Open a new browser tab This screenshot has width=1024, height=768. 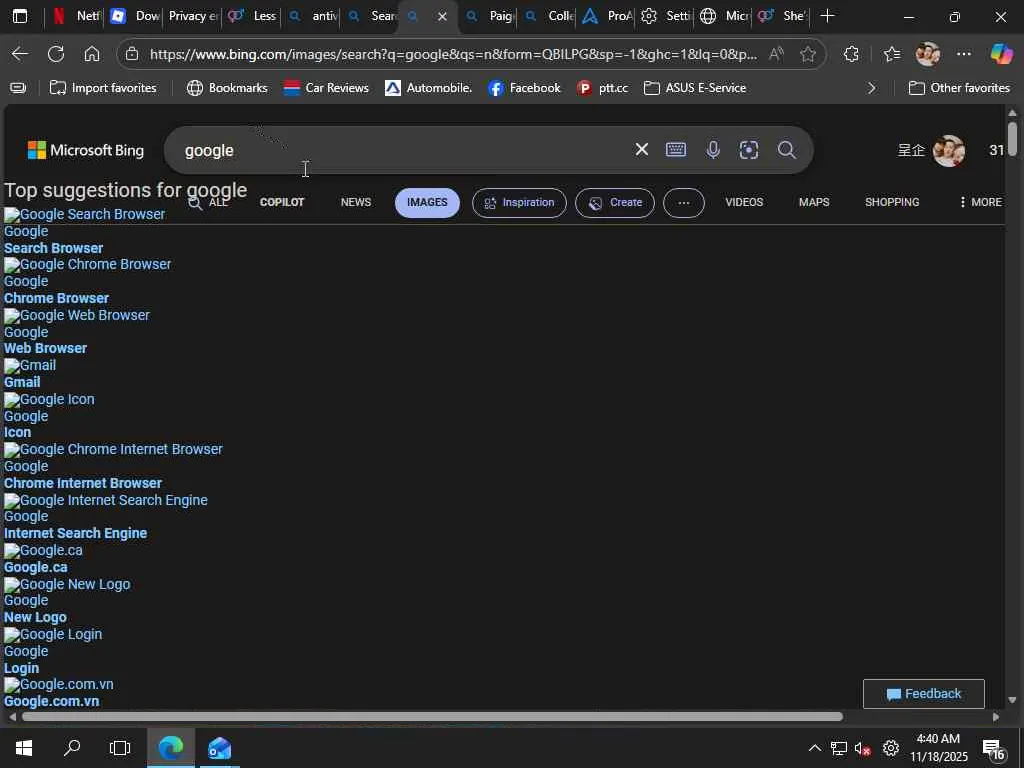tap(827, 16)
